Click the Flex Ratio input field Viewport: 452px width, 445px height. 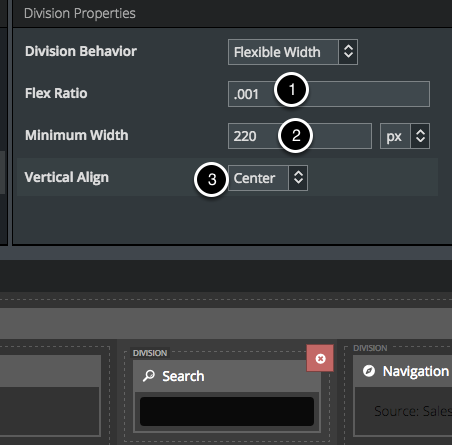click(329, 94)
